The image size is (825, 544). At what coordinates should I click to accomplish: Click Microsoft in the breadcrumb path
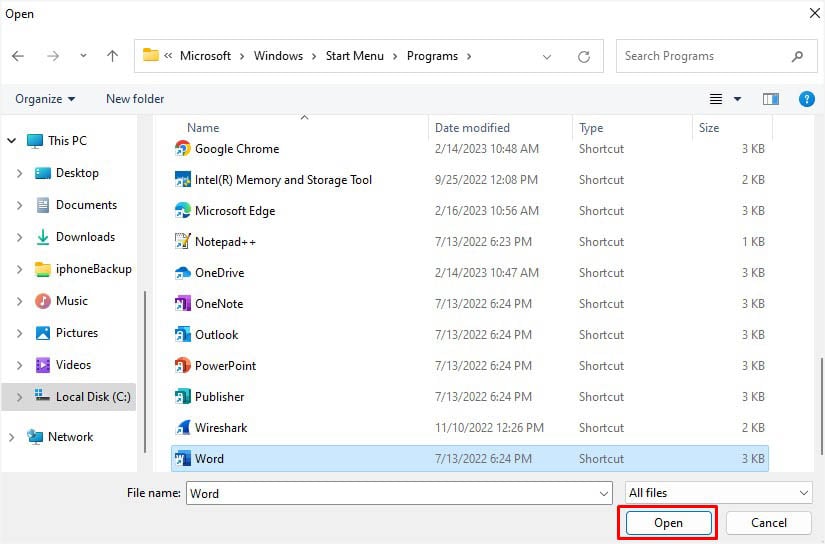coord(205,56)
